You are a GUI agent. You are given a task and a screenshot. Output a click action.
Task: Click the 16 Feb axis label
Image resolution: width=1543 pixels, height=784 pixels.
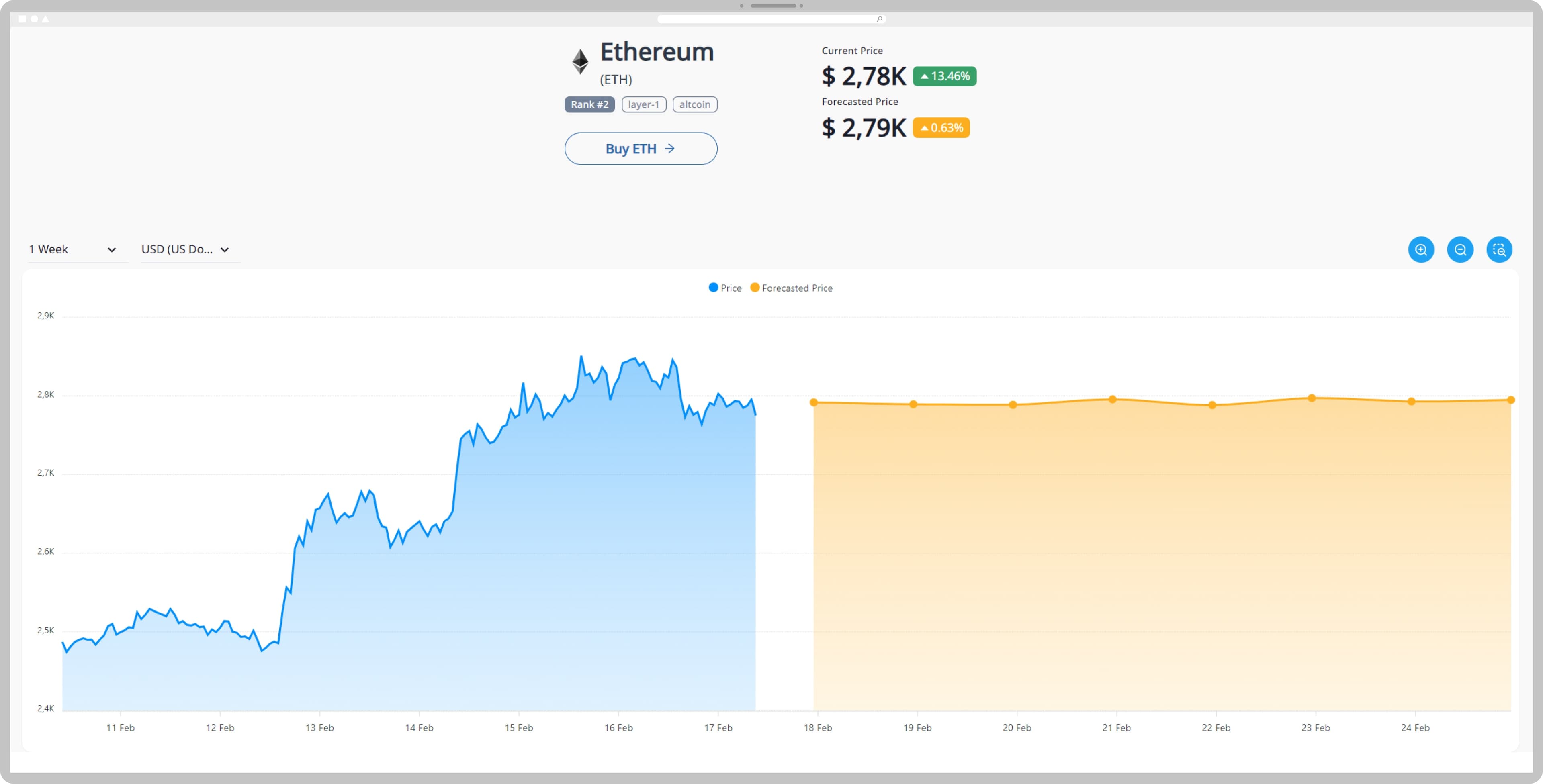point(618,728)
